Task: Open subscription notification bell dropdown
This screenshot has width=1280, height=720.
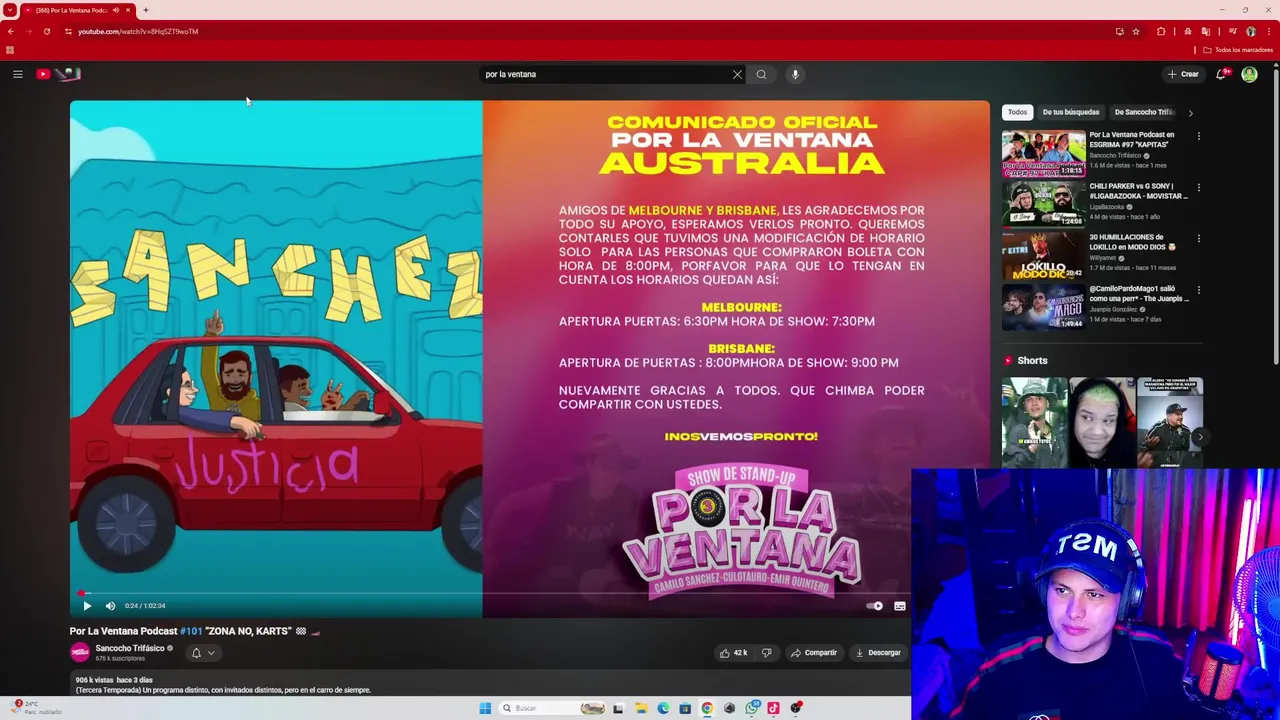Action: (203, 653)
